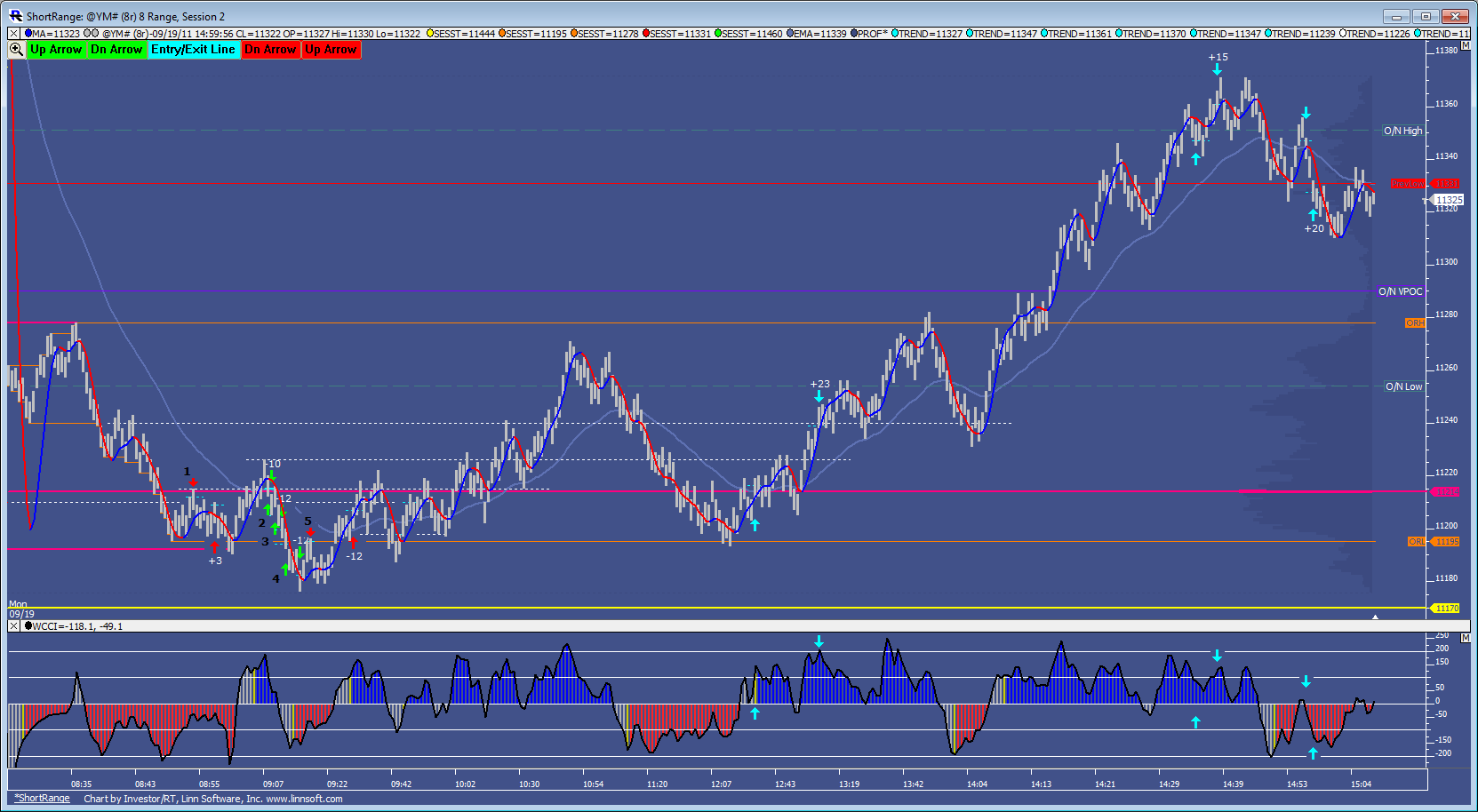This screenshot has height=812, width=1478.
Task: Click the orange ORL label
Action: pos(1417,542)
